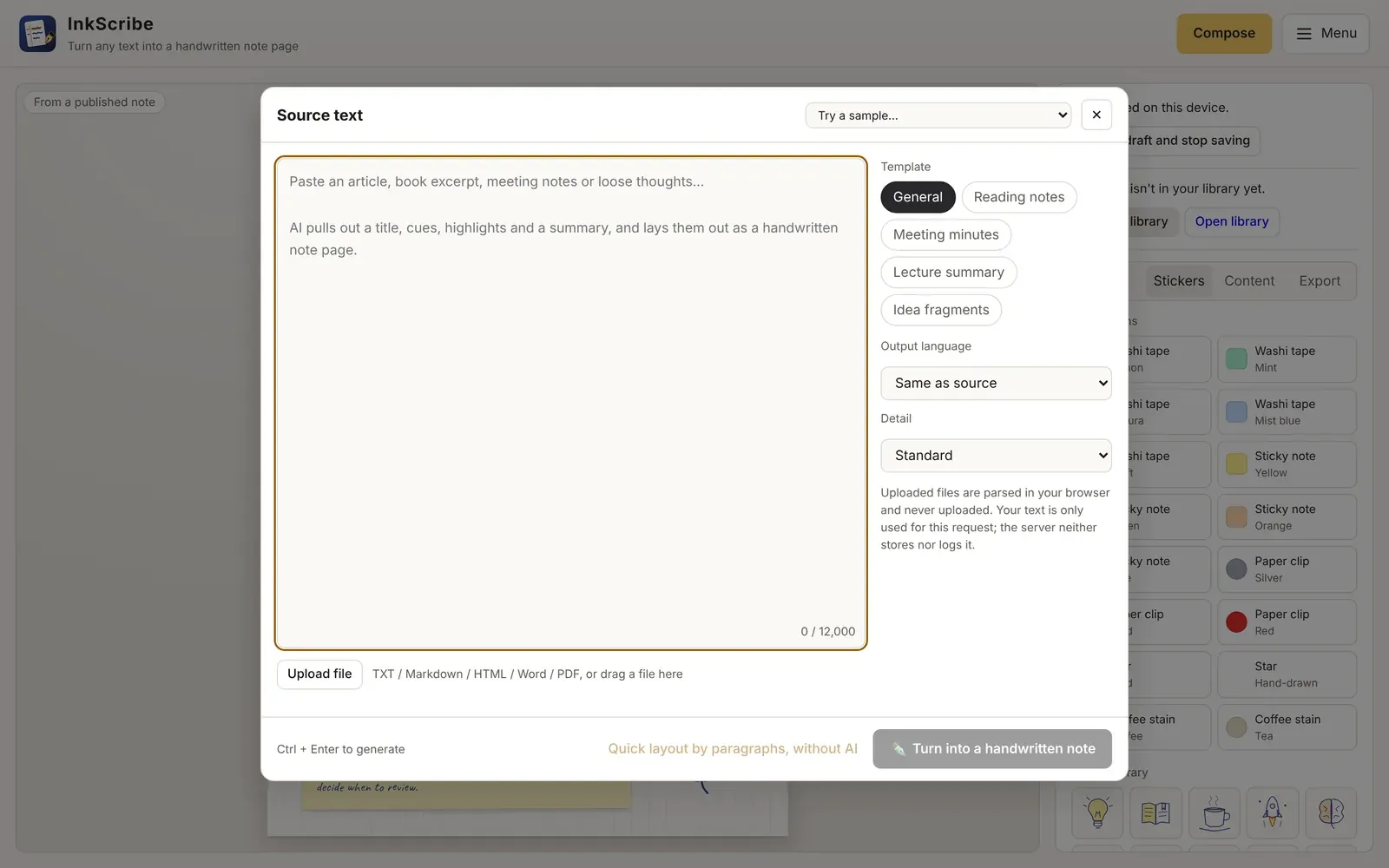Screen dimensions: 1389x868
Task: Pick the Hand-drawn Star sticker
Action: click(x=1287, y=674)
